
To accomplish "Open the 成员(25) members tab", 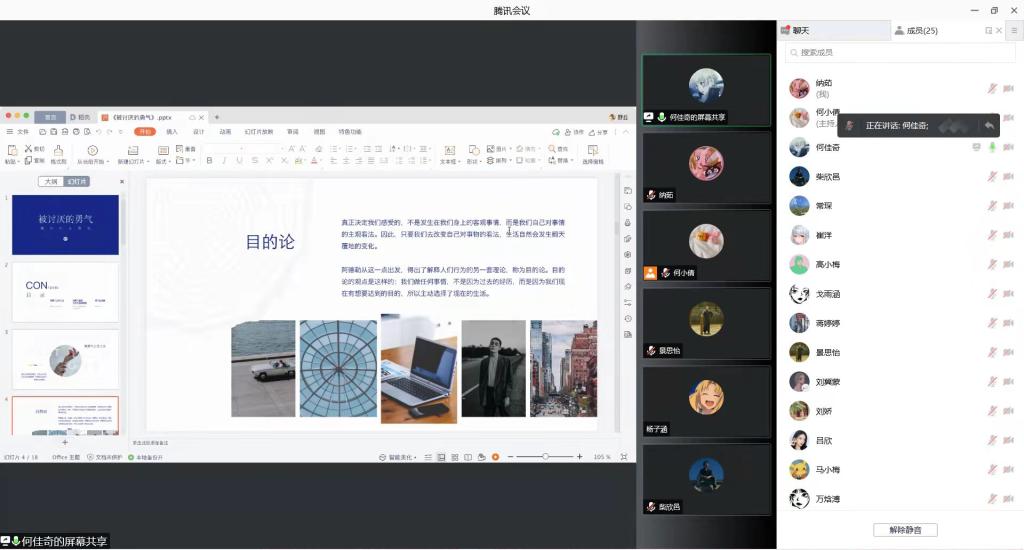I will [916, 31].
